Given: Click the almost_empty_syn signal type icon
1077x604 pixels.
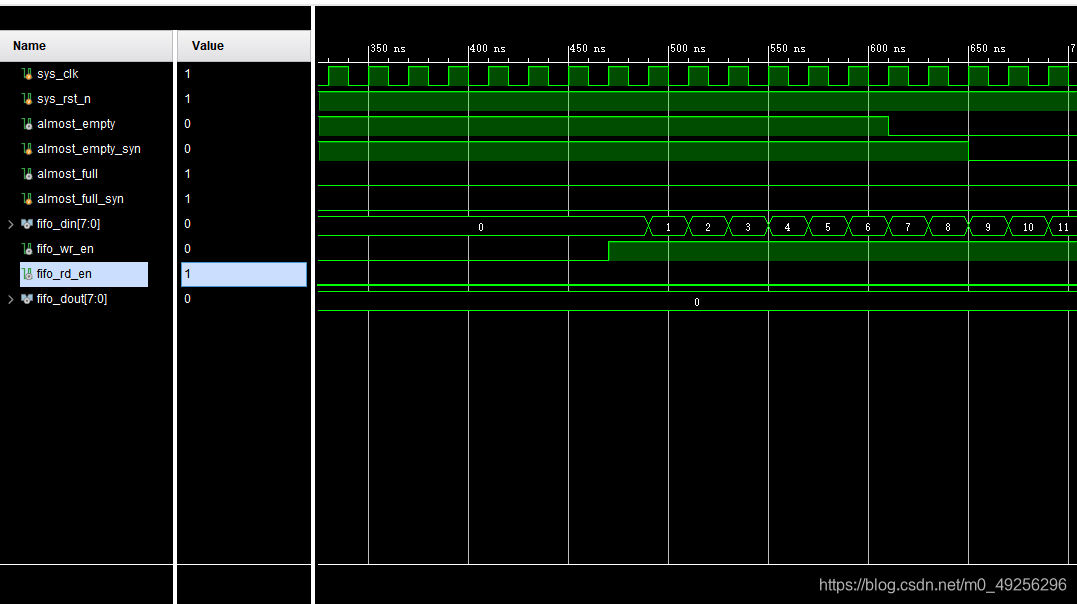Looking at the screenshot, I should 27,148.
